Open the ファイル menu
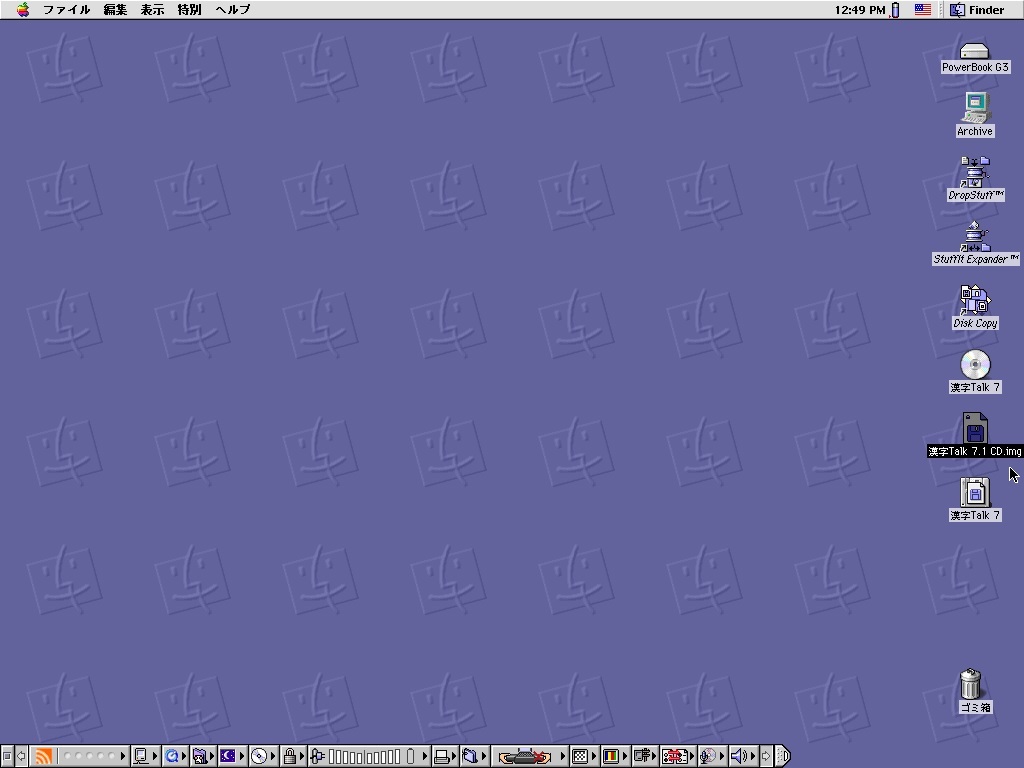This screenshot has width=1024, height=768. 66,9
